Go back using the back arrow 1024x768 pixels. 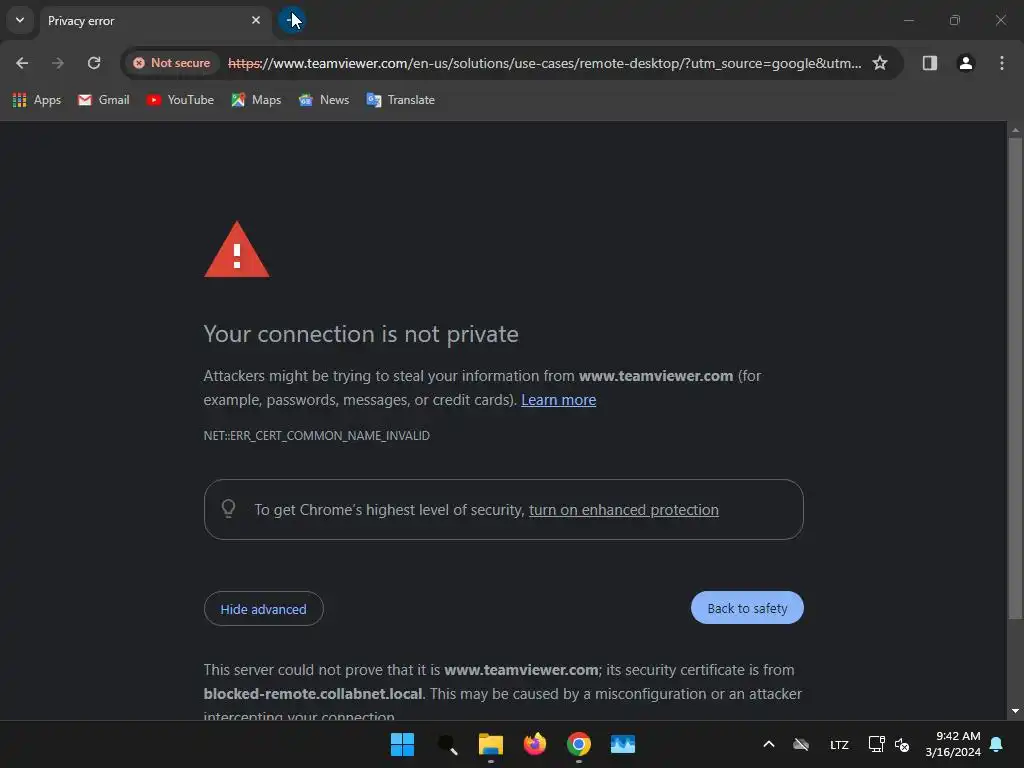coord(22,63)
